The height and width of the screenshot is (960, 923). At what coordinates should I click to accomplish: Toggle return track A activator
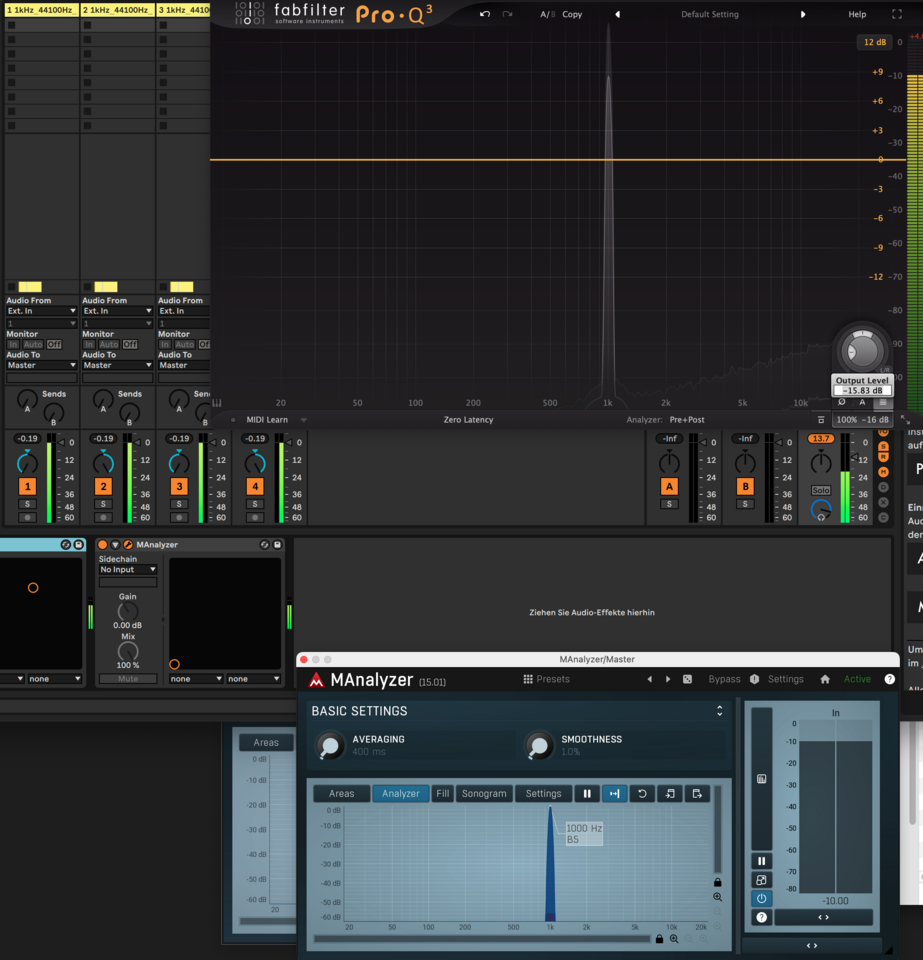(x=669, y=487)
